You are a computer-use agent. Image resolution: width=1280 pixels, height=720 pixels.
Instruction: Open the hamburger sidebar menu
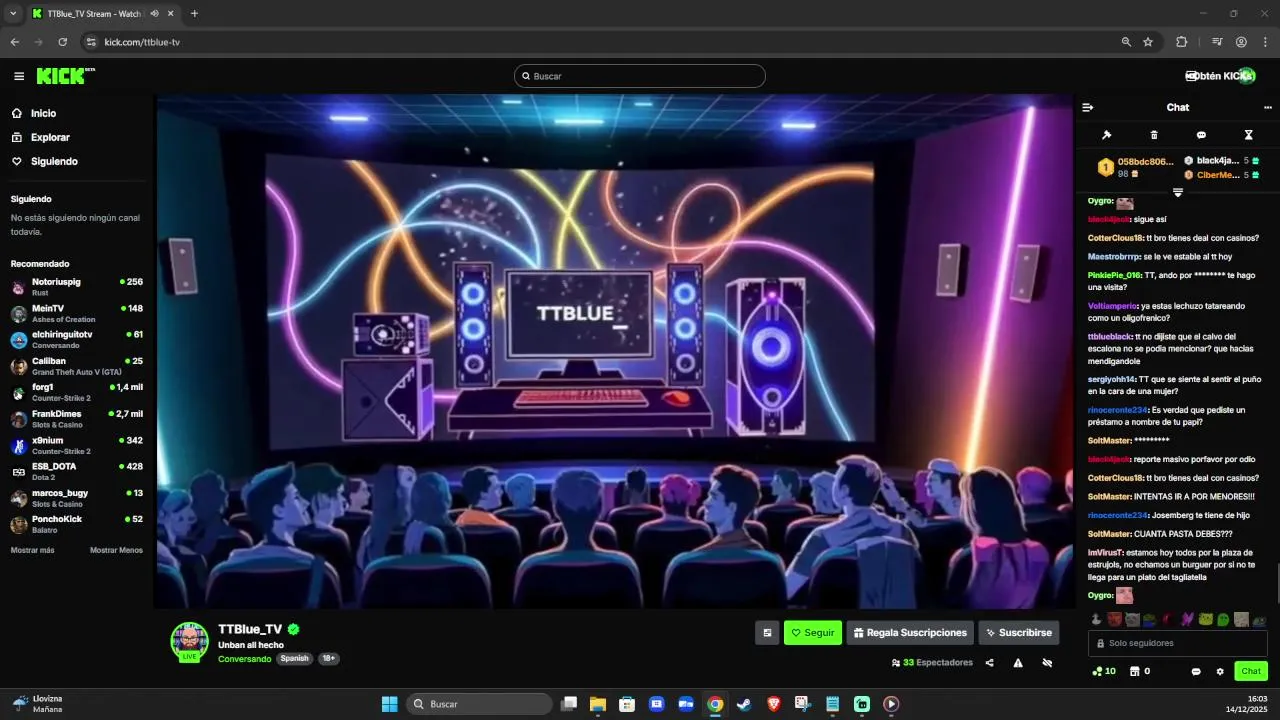click(x=19, y=76)
